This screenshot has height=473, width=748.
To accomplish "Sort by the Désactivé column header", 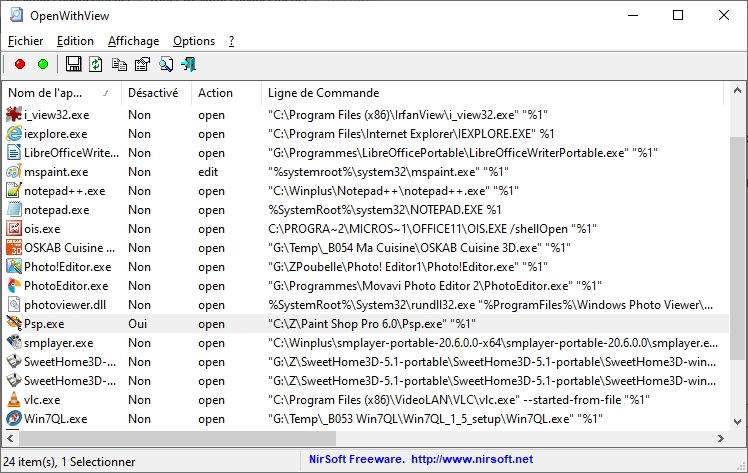I will [156, 93].
